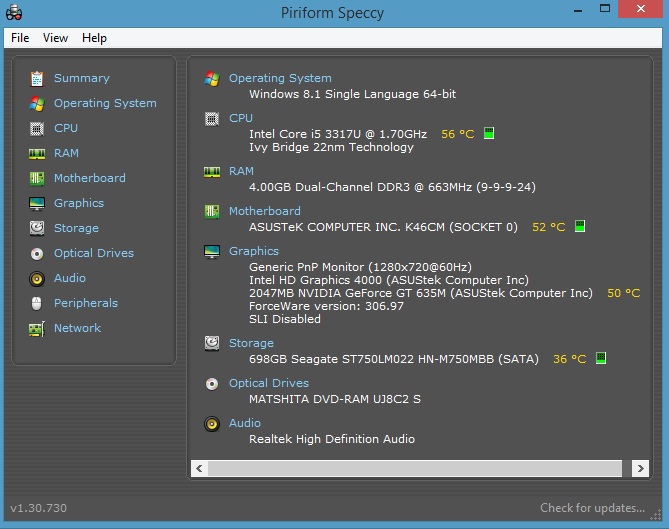
Task: Open the View menu
Action: (x=55, y=38)
